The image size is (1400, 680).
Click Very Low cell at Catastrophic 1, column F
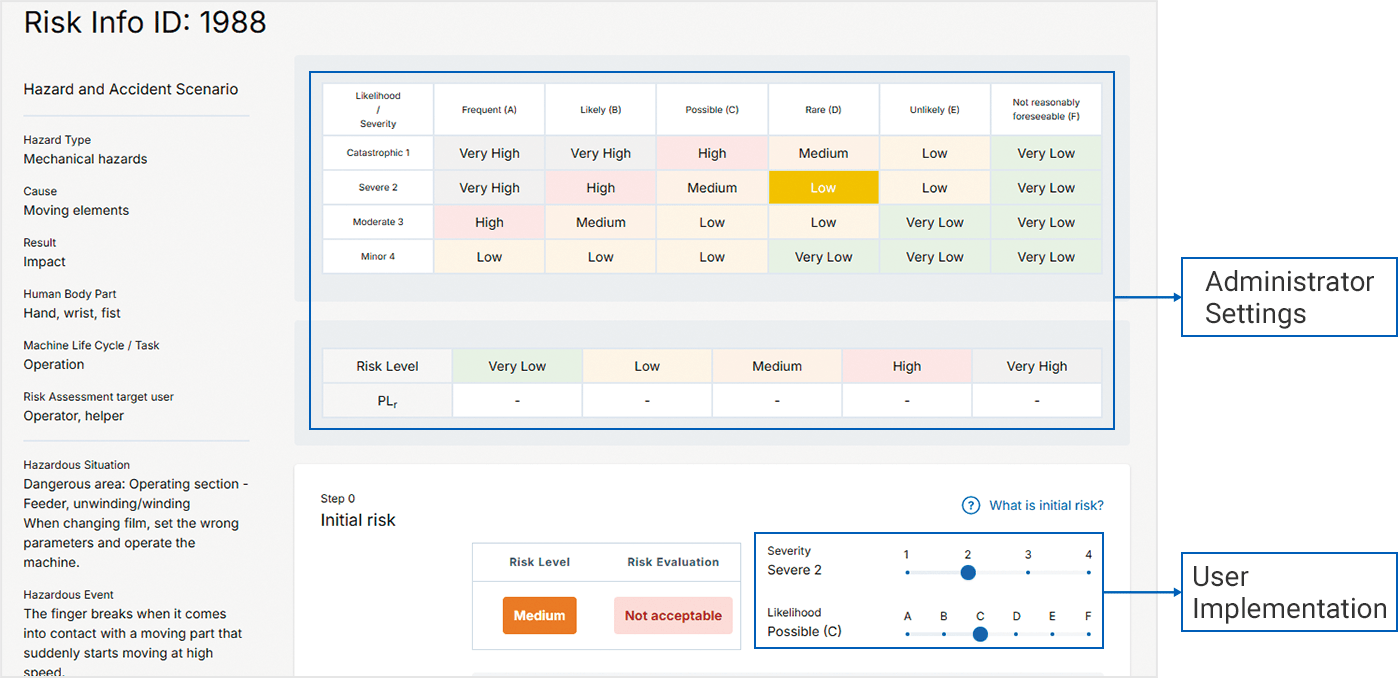click(1046, 153)
